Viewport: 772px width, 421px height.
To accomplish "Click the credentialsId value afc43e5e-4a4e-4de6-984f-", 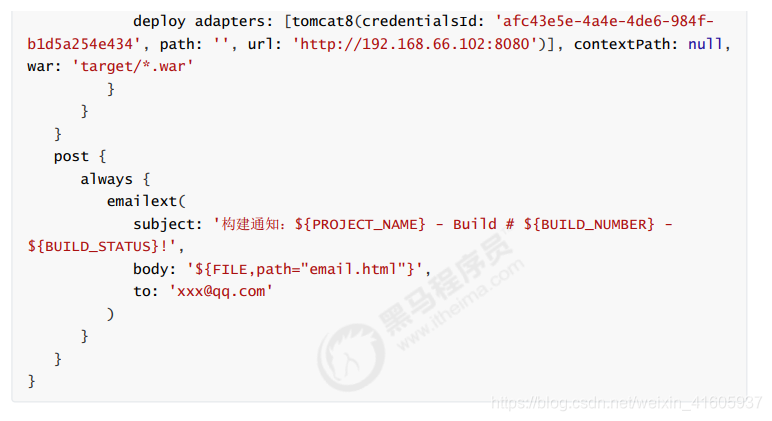I will [x=604, y=22].
